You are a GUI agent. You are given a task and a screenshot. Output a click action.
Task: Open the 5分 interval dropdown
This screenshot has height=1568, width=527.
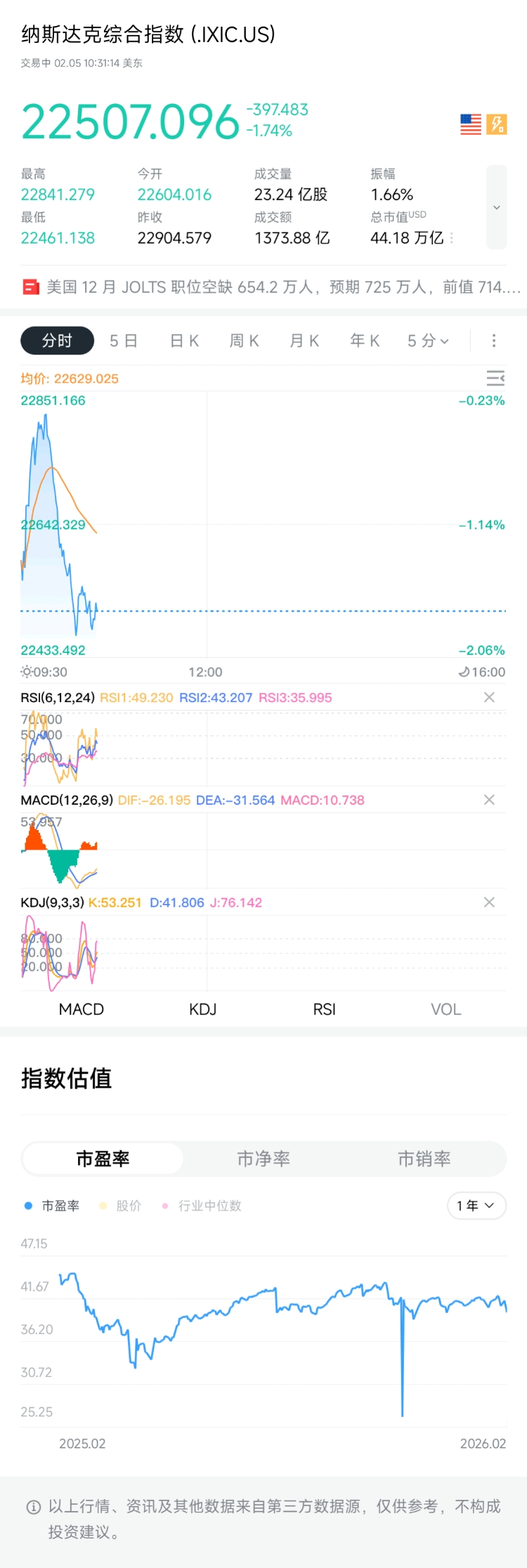tap(428, 341)
